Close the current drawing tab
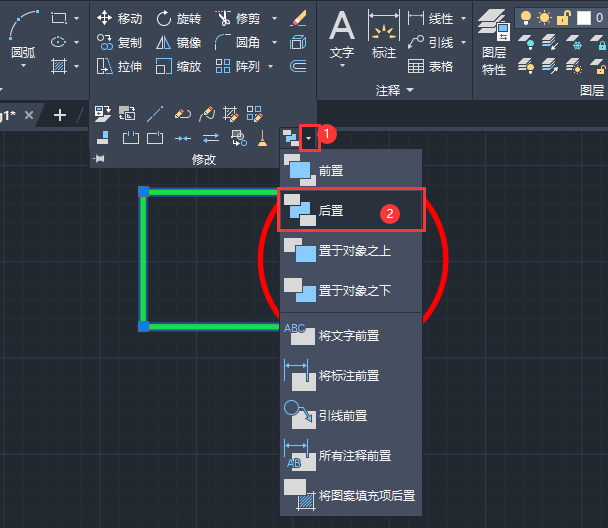The image size is (608, 528). click(29, 115)
